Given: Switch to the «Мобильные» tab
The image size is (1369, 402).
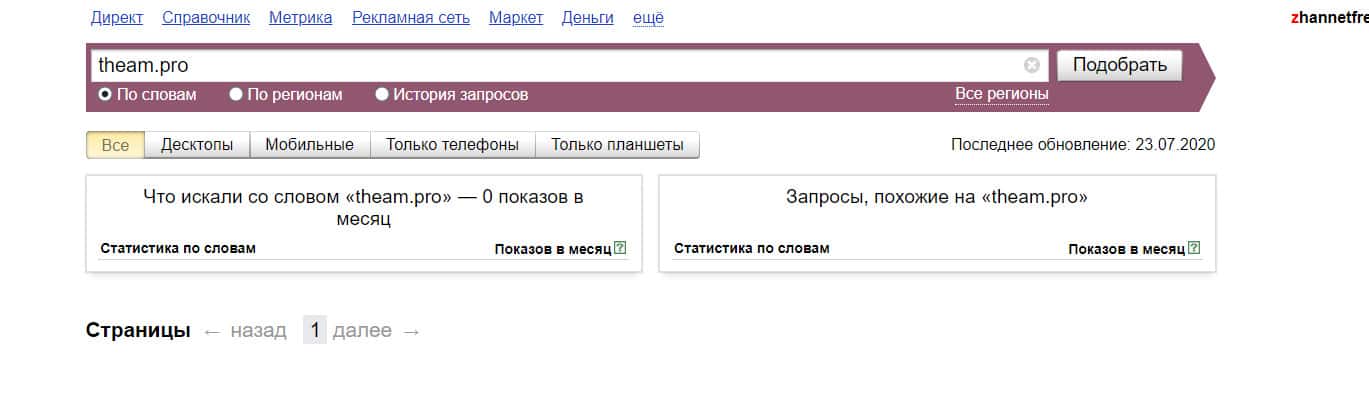Looking at the screenshot, I should (309, 145).
